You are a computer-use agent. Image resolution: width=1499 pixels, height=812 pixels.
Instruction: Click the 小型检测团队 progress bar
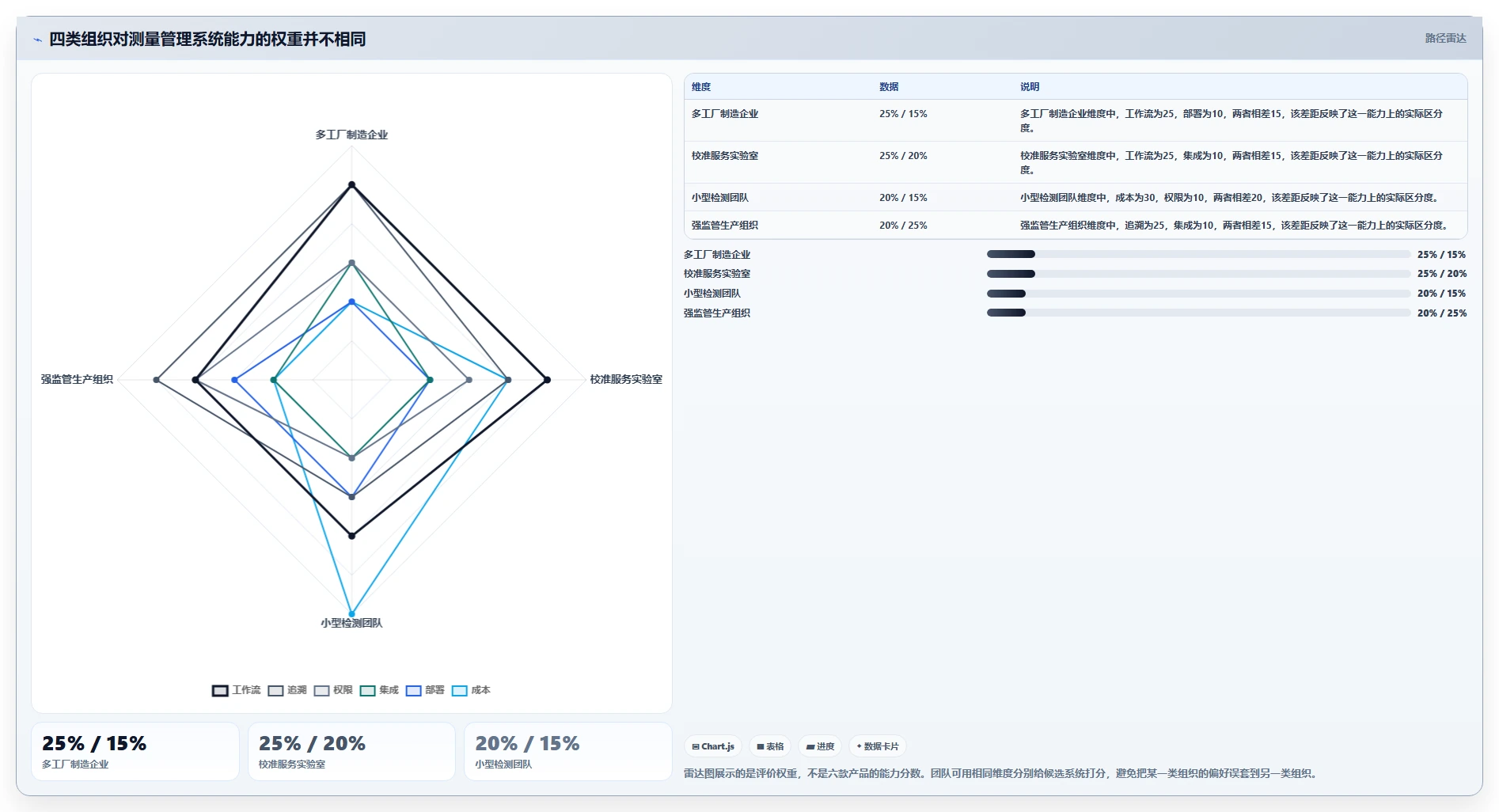1198,294
